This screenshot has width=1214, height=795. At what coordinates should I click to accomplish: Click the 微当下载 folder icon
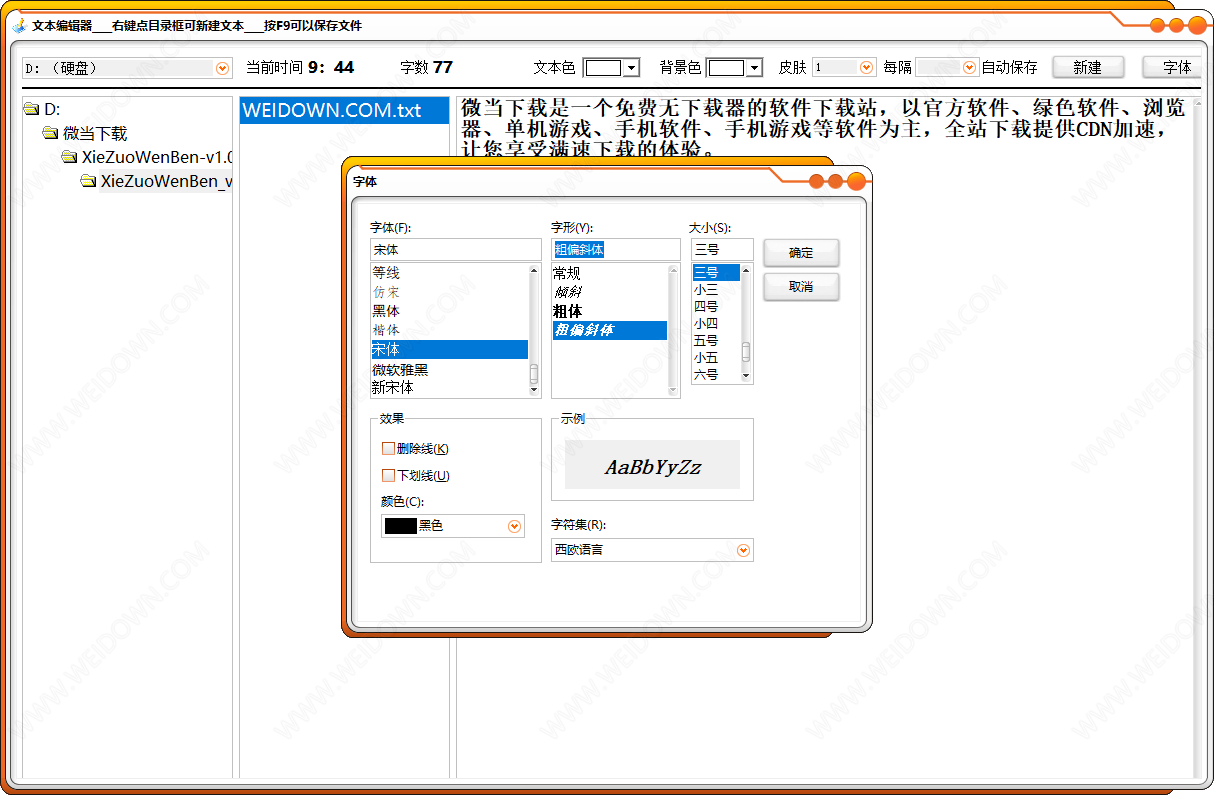(x=51, y=133)
